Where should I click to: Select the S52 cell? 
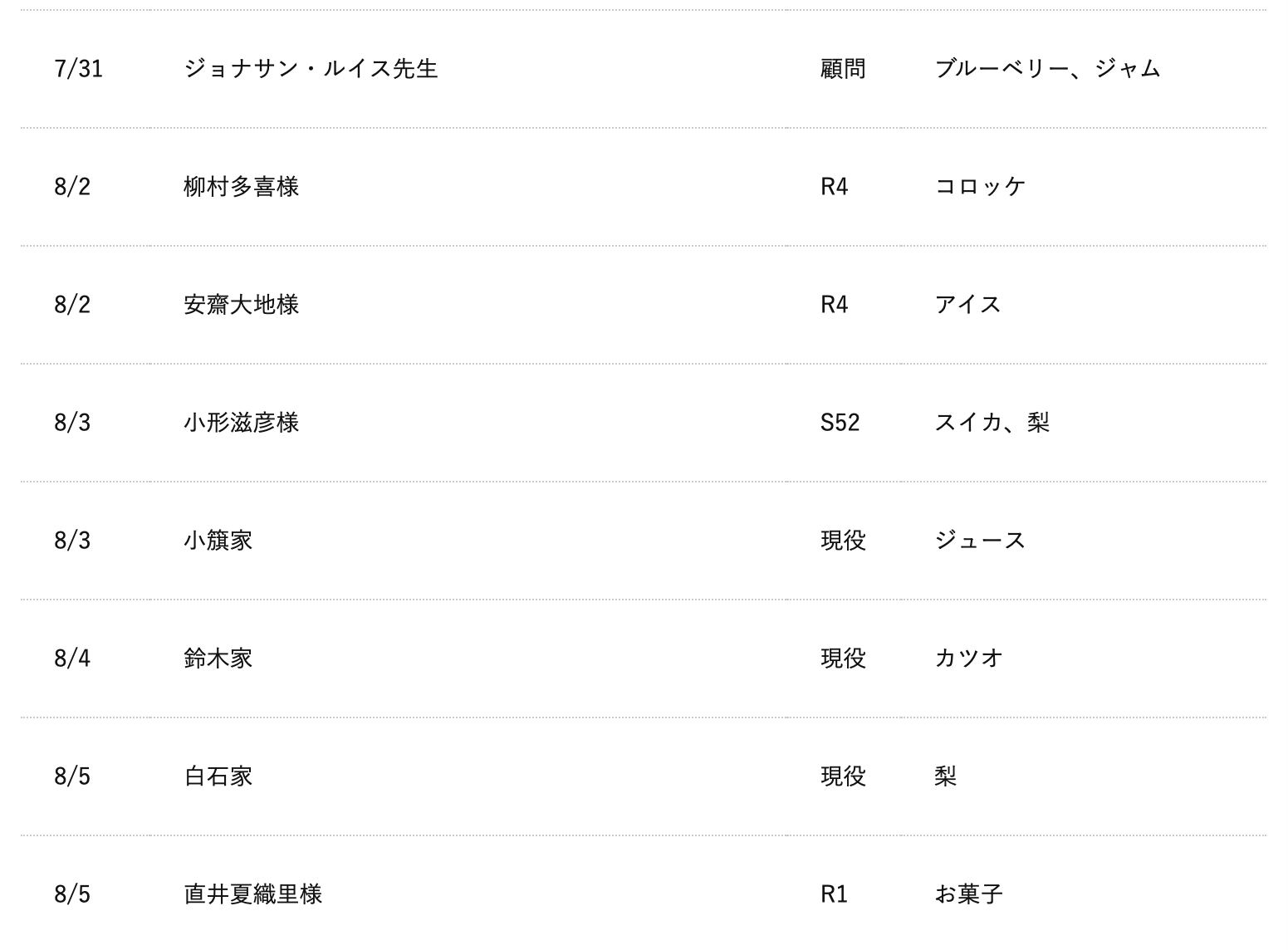[x=840, y=423]
